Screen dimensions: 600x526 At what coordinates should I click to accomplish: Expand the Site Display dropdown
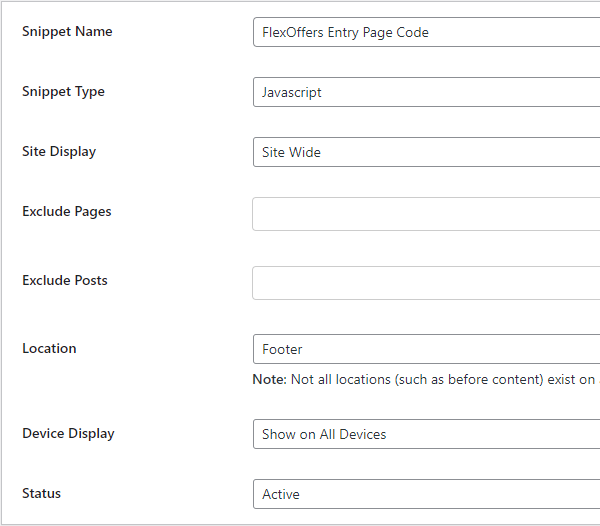click(x=426, y=152)
